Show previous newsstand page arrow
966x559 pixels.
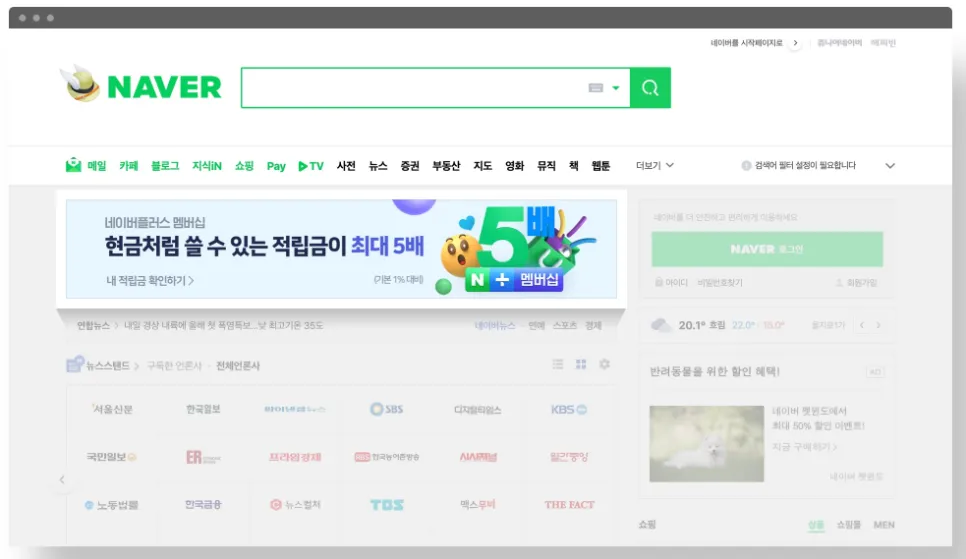pos(62,479)
